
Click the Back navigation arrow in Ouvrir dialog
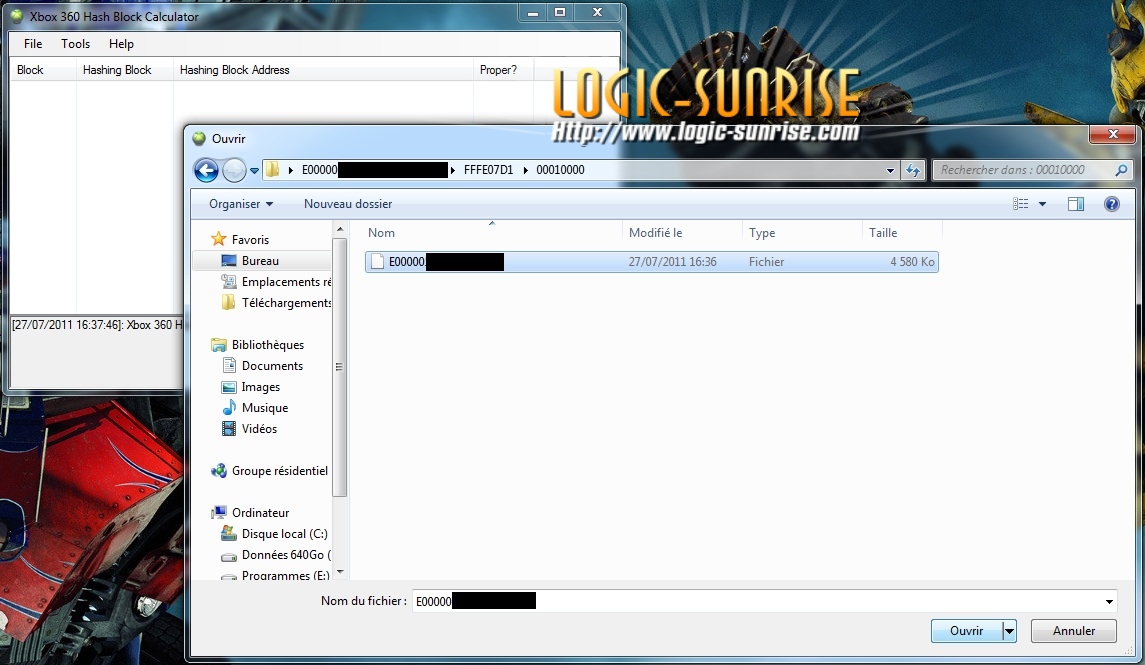(206, 170)
